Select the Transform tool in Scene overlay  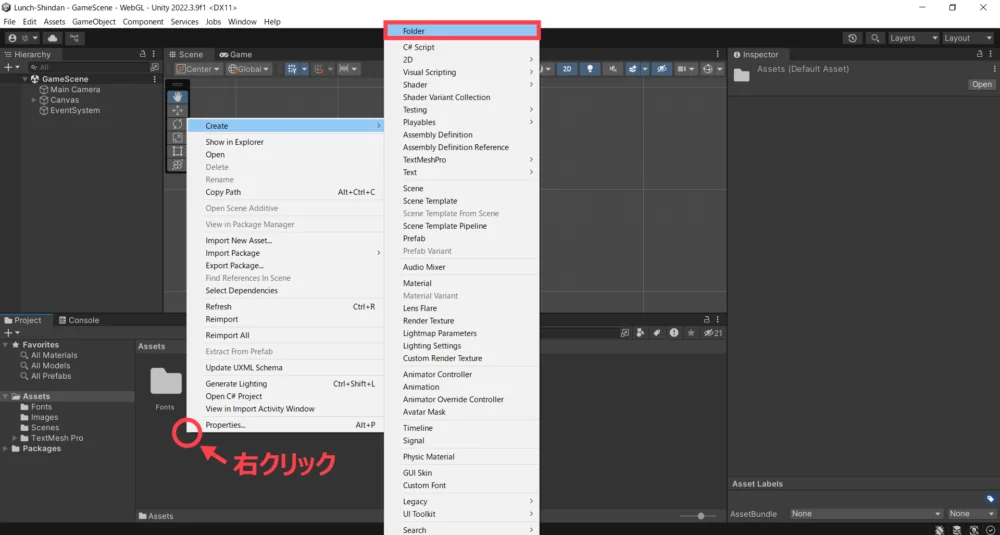tap(177, 165)
